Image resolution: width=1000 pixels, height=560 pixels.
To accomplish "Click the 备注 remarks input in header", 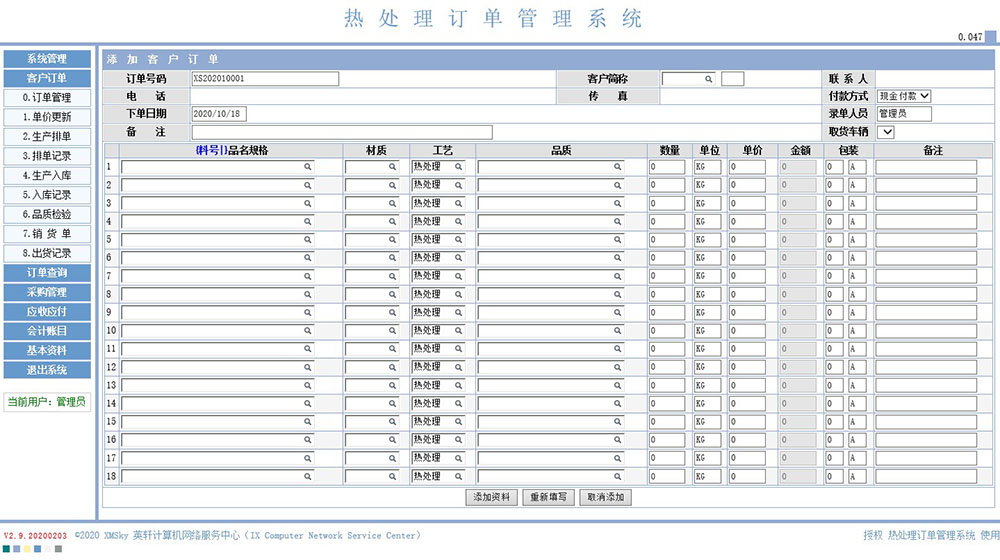I will [x=342, y=132].
